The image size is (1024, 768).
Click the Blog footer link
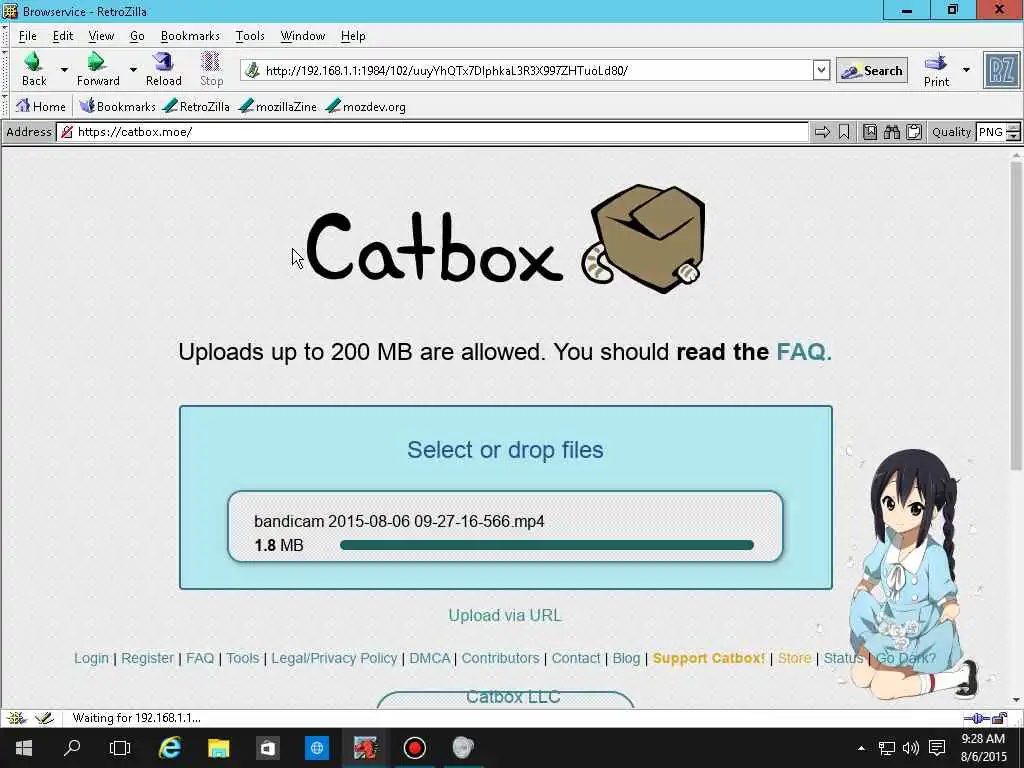[x=626, y=658]
